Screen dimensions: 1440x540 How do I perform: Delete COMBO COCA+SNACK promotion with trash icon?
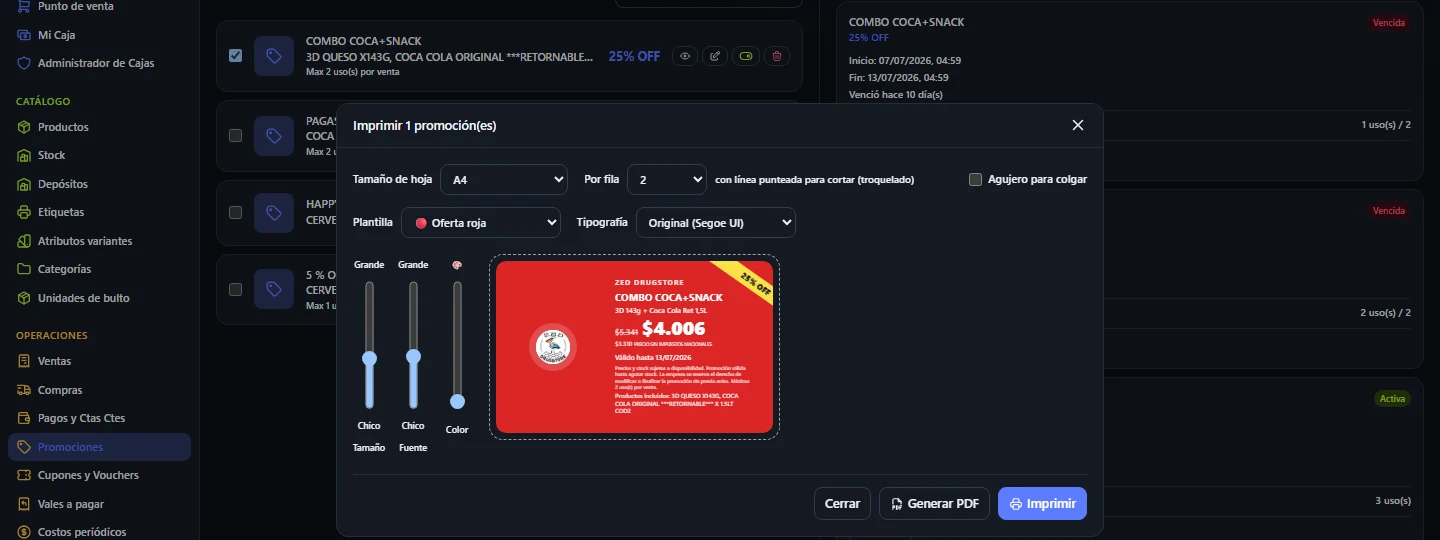(777, 56)
